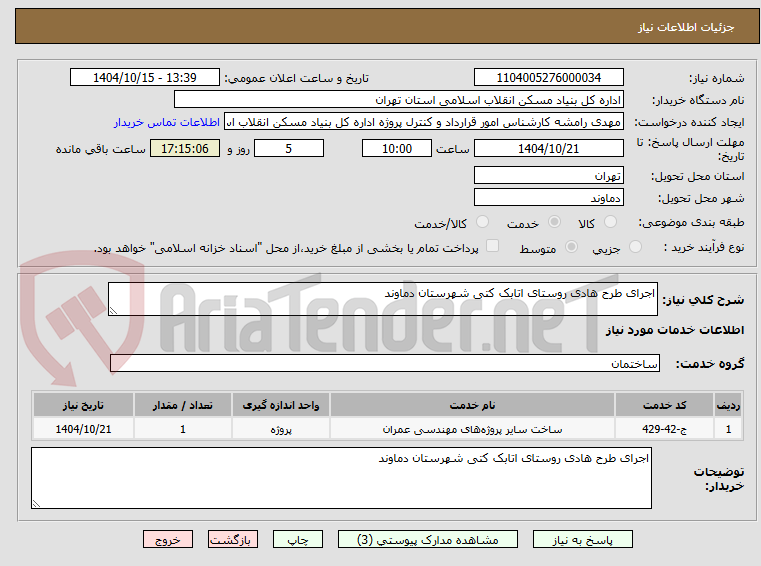761x566 pixels.
Task: Click the resize handle of توضیحات خریدار box
Action: click(36, 504)
